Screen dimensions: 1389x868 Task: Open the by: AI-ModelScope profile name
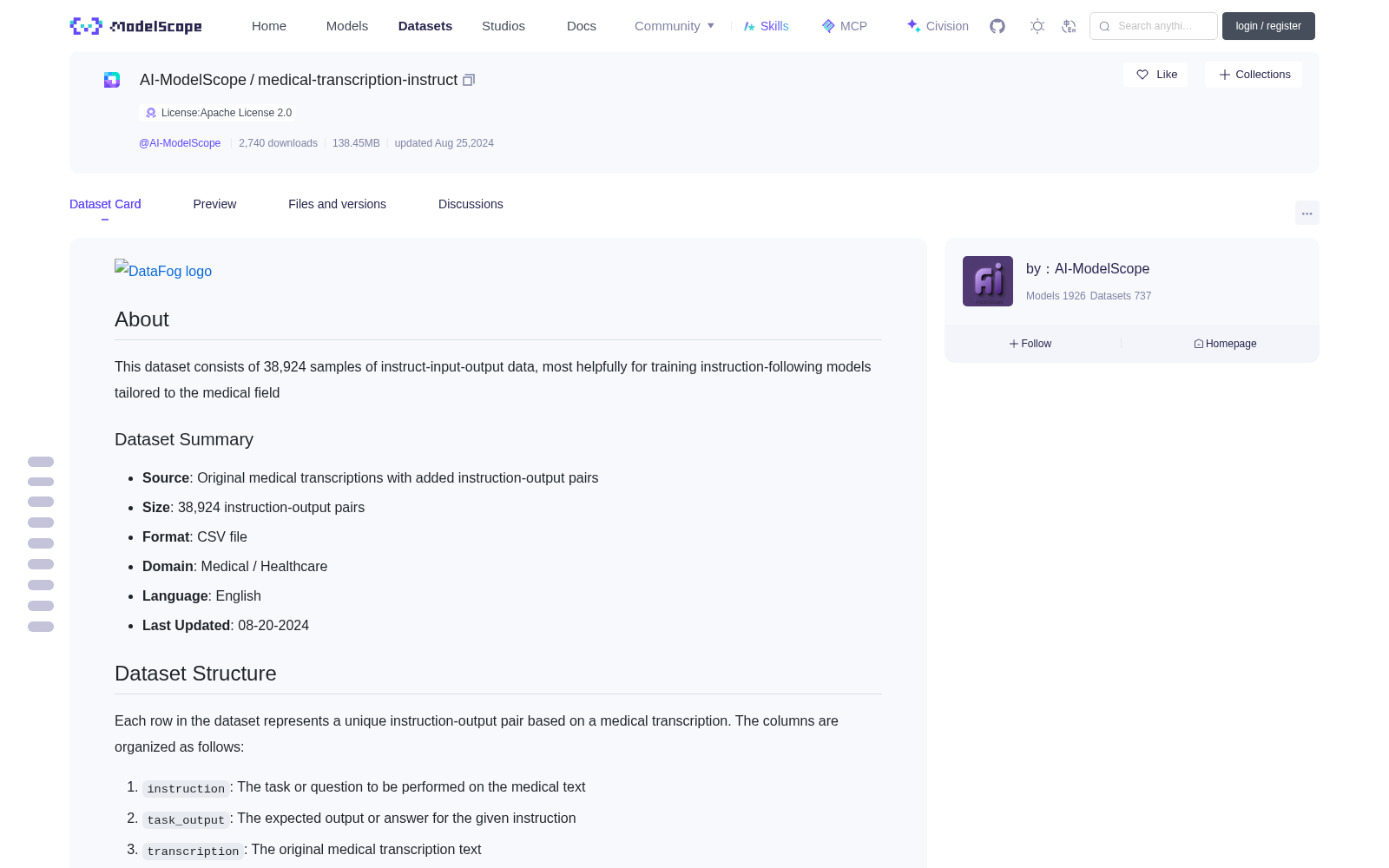click(1088, 269)
